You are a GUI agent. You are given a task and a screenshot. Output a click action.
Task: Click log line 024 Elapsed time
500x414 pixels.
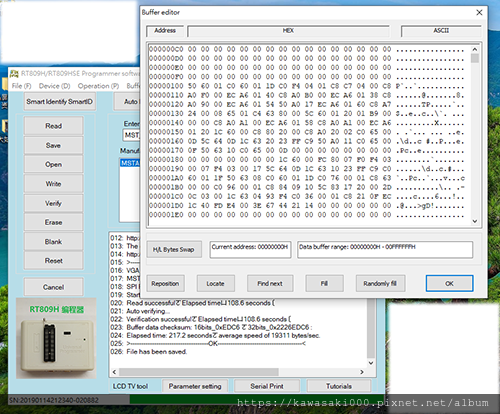215,335
